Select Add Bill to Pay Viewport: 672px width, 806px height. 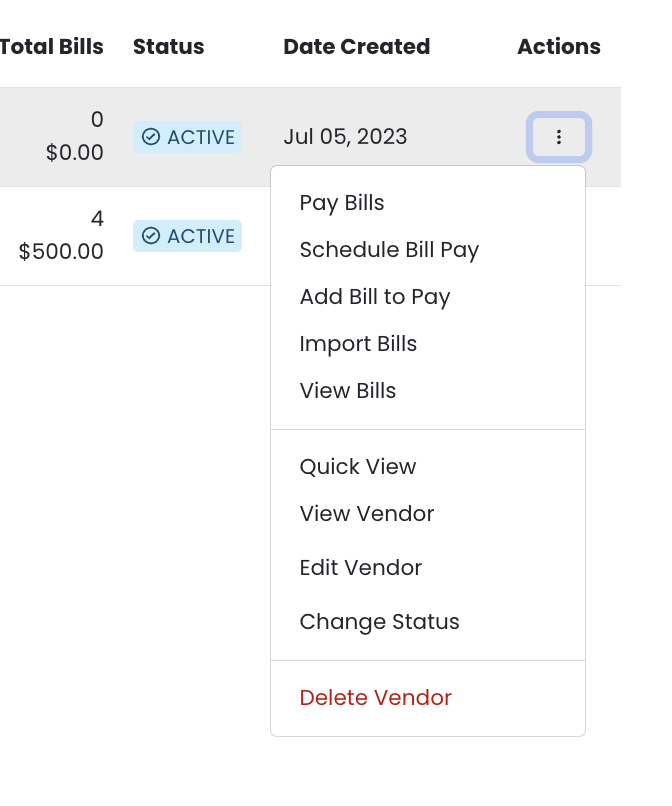tap(375, 297)
